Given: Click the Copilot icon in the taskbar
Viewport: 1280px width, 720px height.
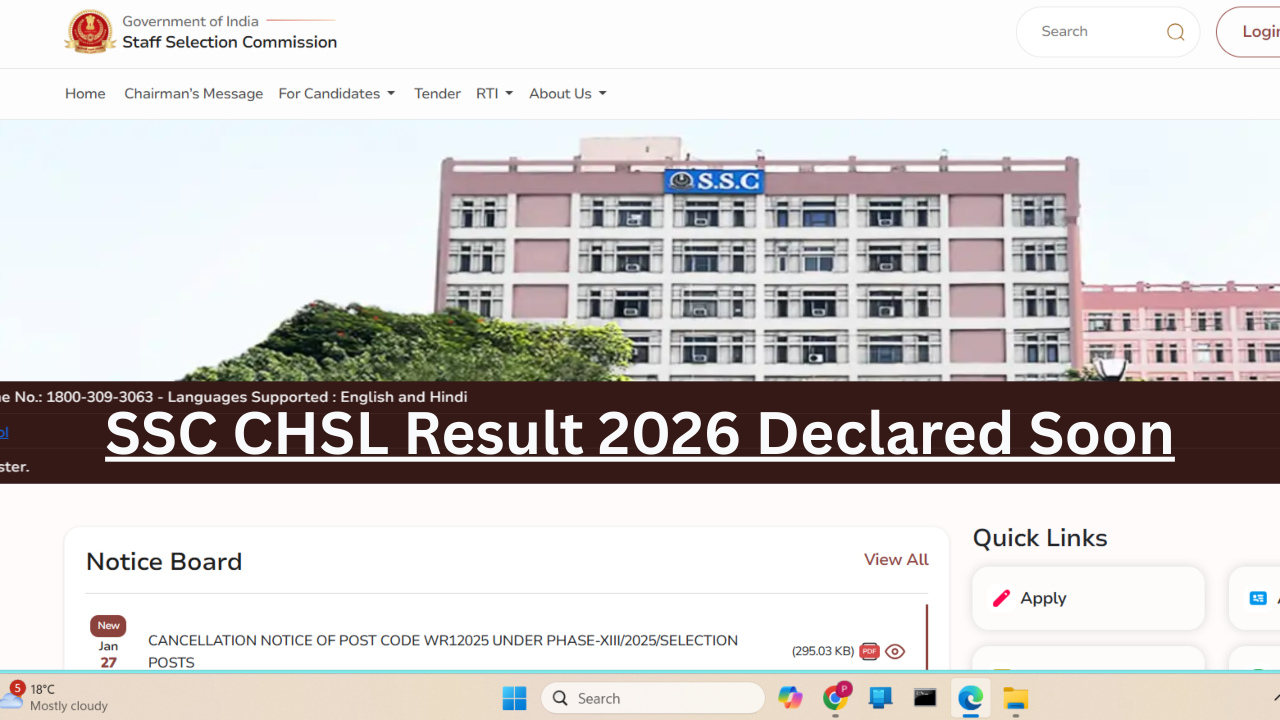Looking at the screenshot, I should click(x=790, y=698).
